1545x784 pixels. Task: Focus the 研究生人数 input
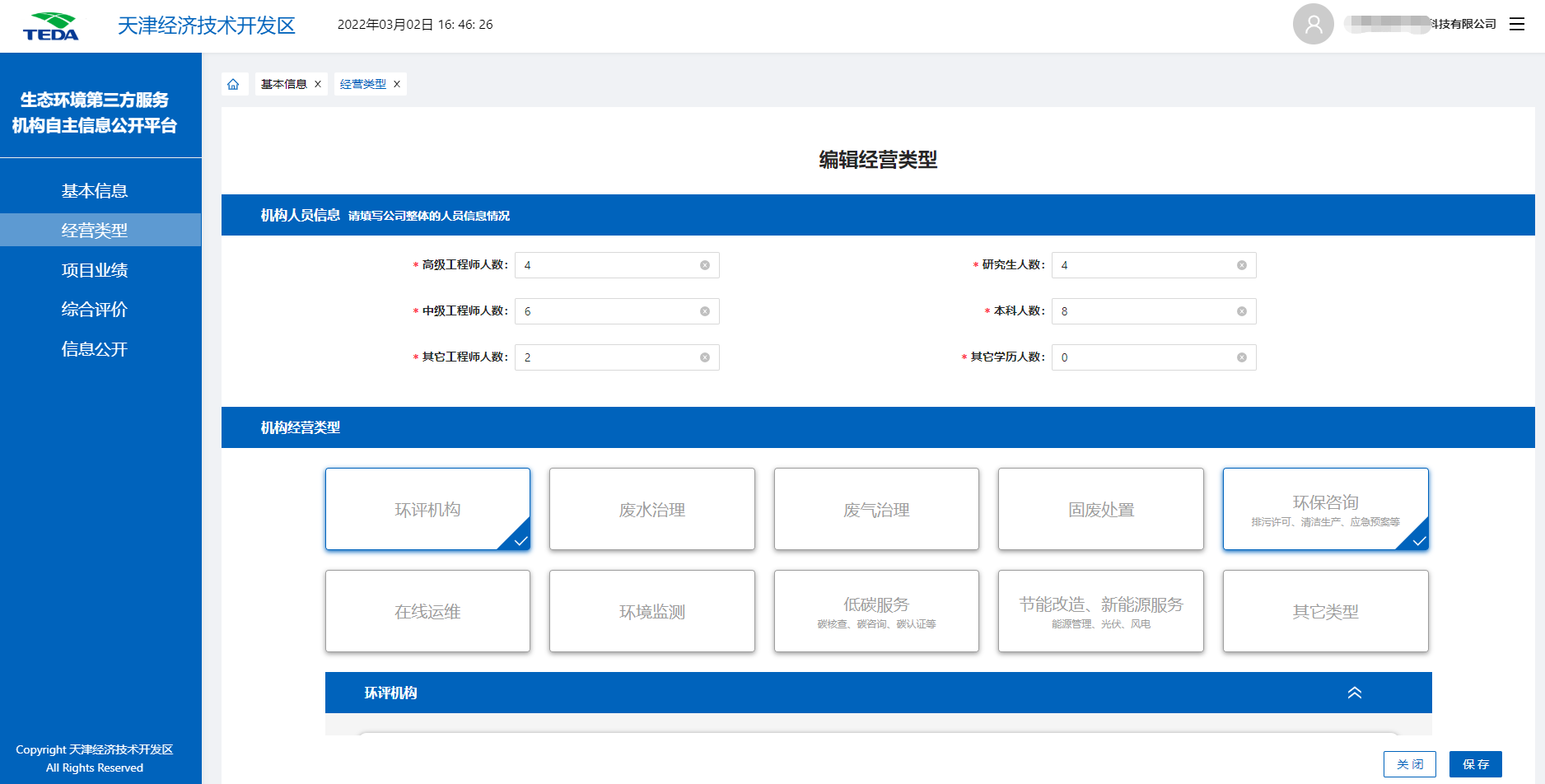[x=1154, y=265]
